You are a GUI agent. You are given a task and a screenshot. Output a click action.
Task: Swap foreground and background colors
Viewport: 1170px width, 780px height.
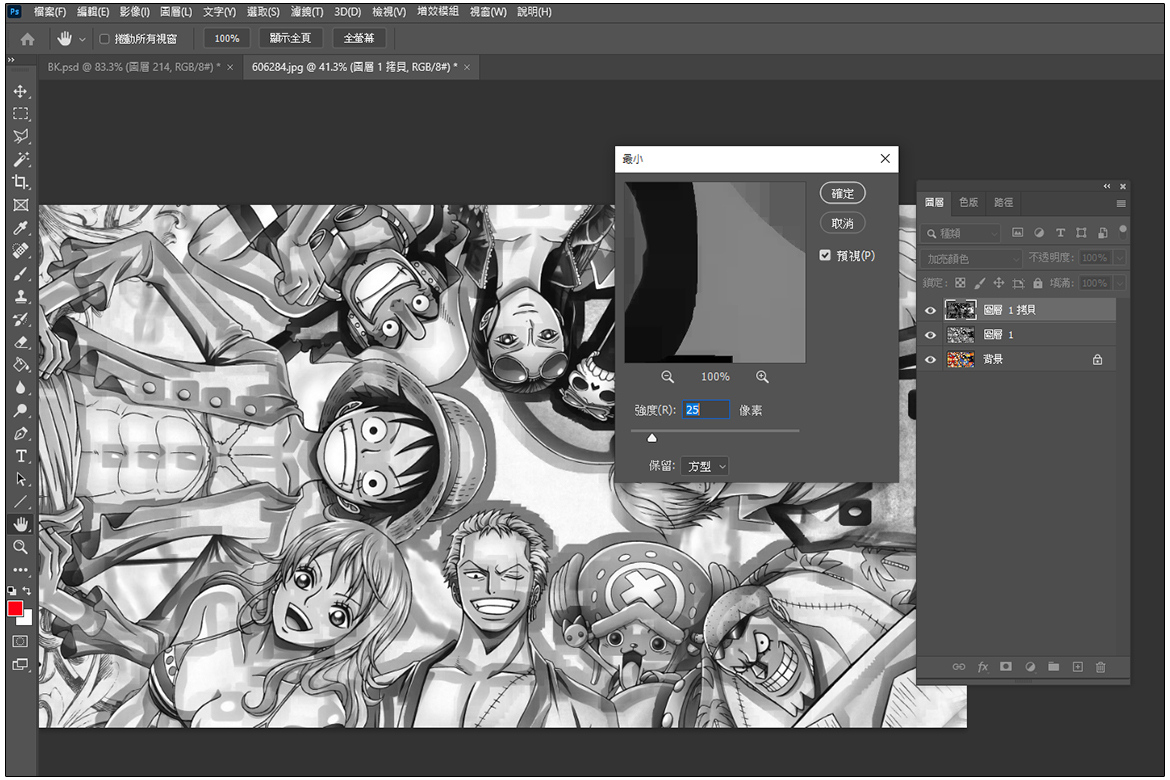[x=28, y=591]
